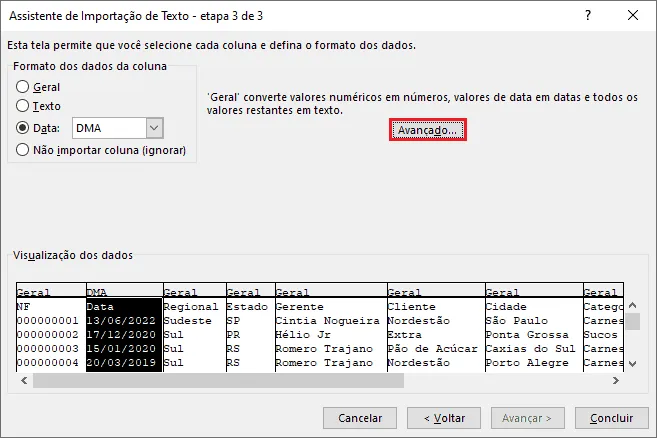657x438 pixels.
Task: Click the Pão de Açúcar cell
Action: click(x=432, y=348)
